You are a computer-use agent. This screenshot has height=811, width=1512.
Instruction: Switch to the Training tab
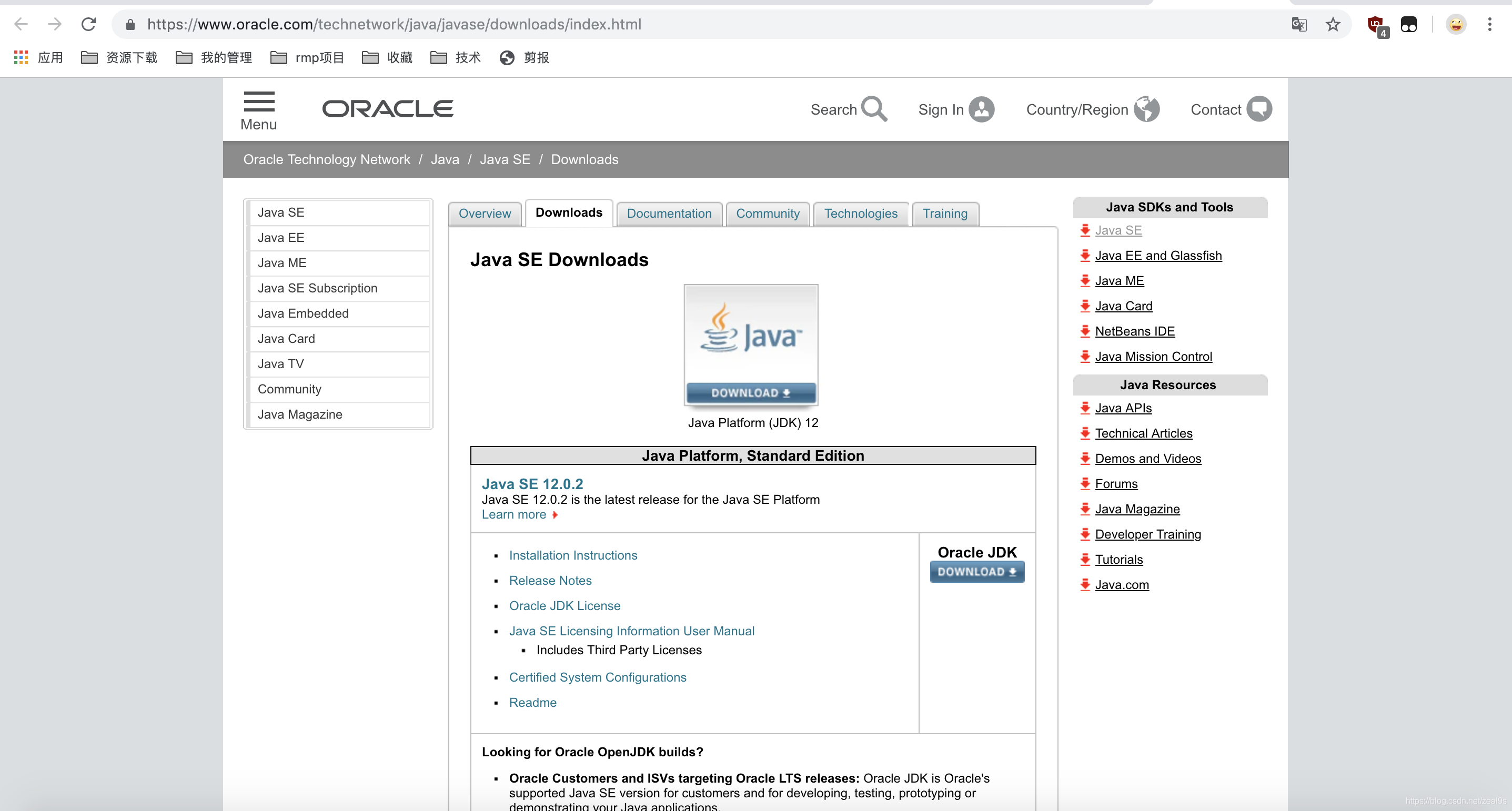(x=945, y=214)
